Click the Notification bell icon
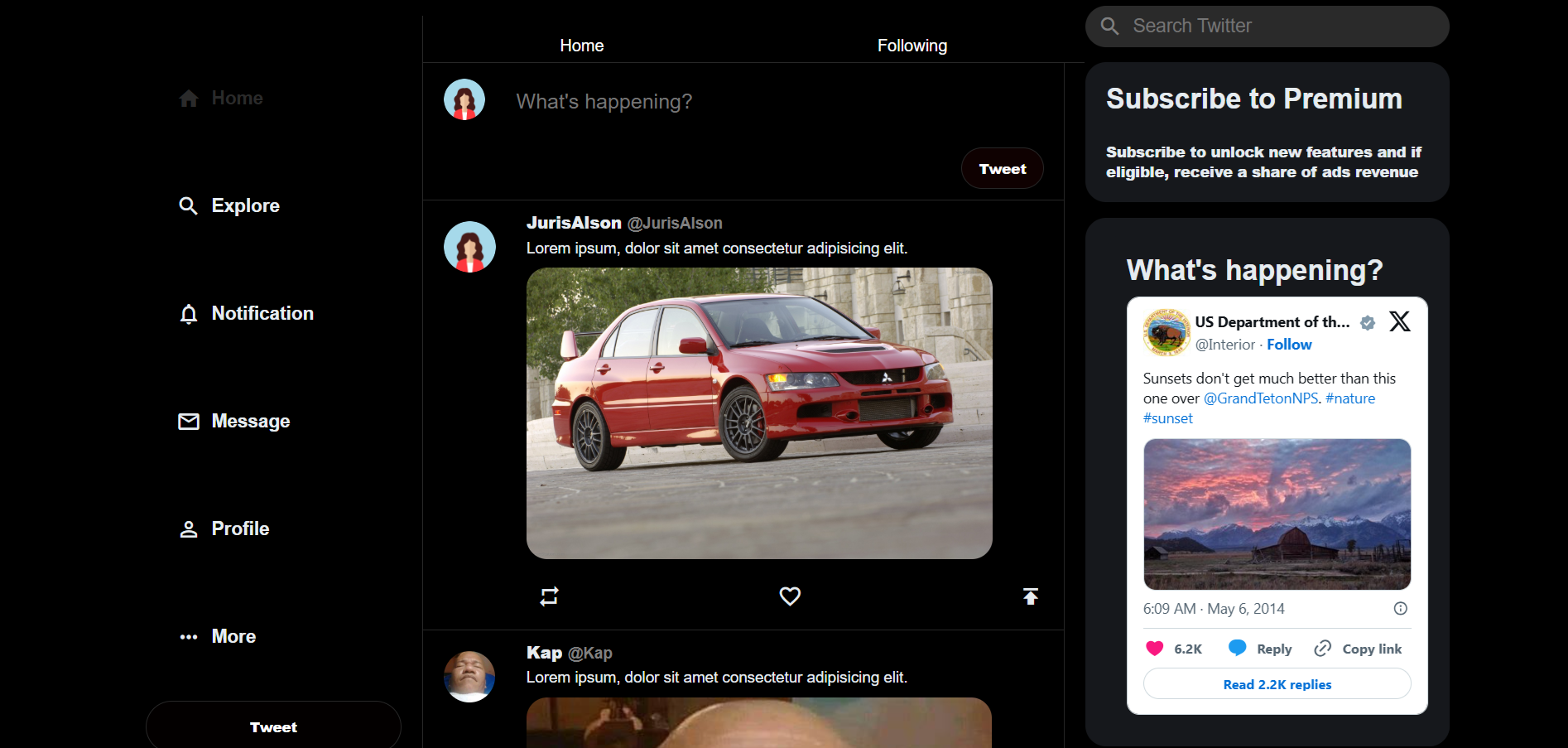 (189, 314)
